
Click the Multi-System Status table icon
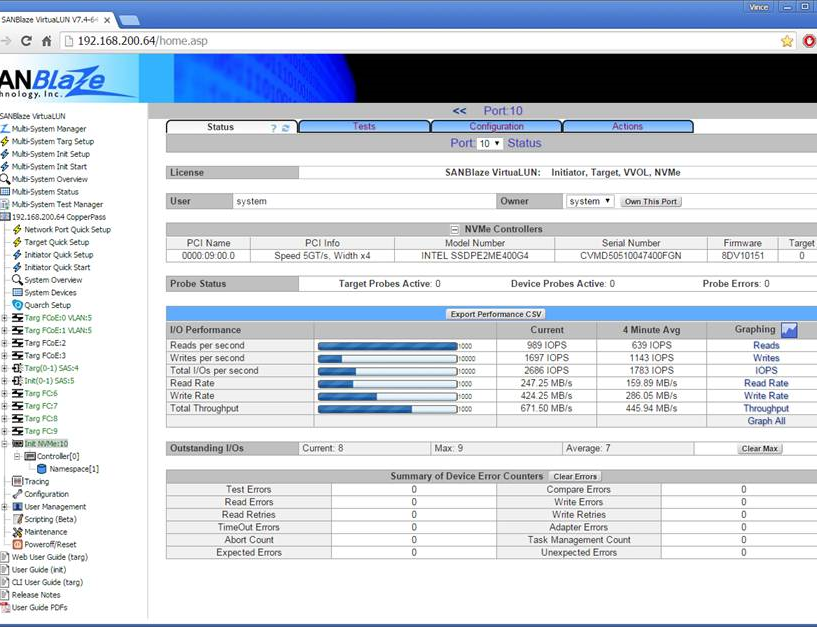pyautogui.click(x=5, y=192)
